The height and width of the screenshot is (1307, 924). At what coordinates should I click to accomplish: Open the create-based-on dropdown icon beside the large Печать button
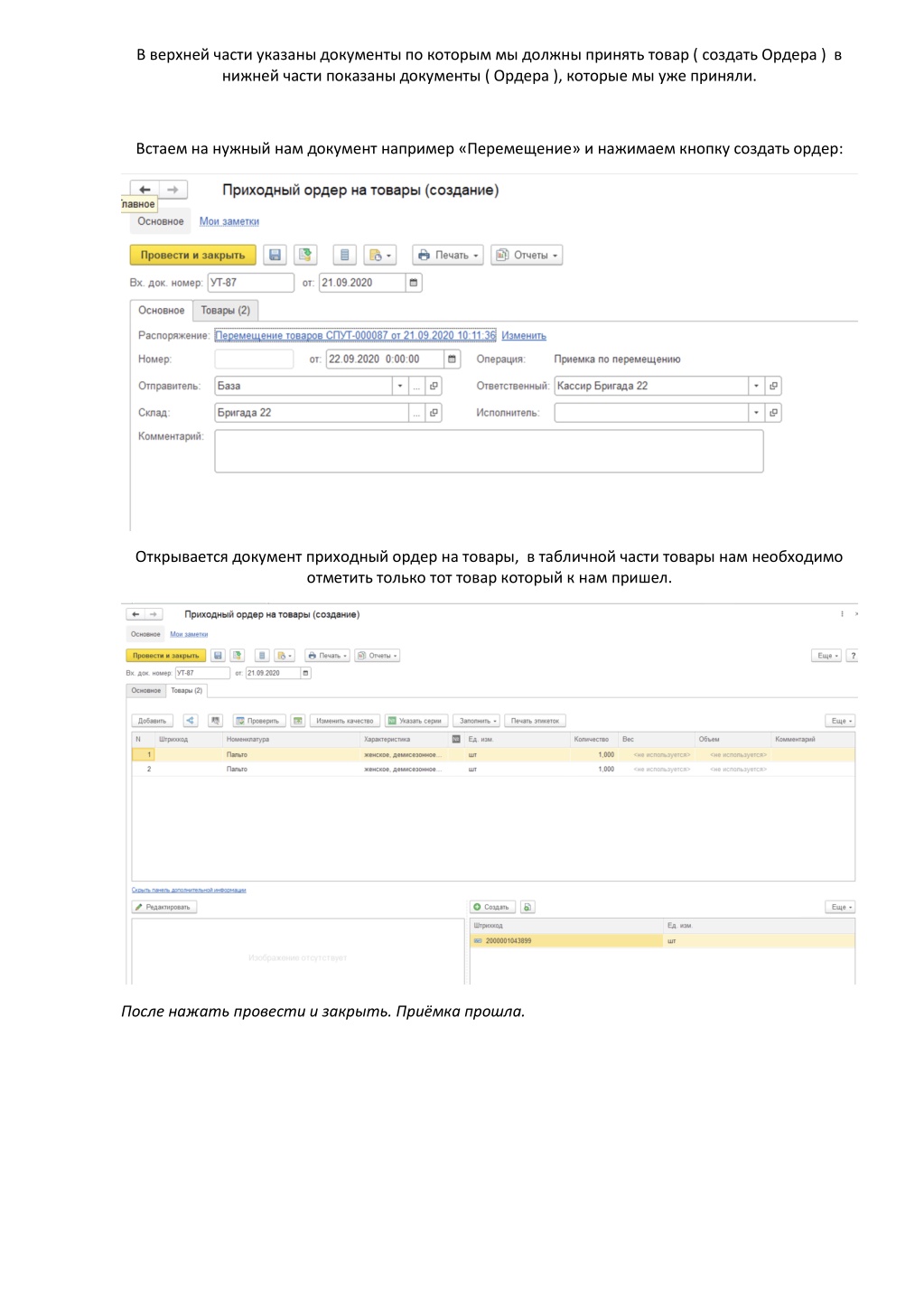click(380, 256)
